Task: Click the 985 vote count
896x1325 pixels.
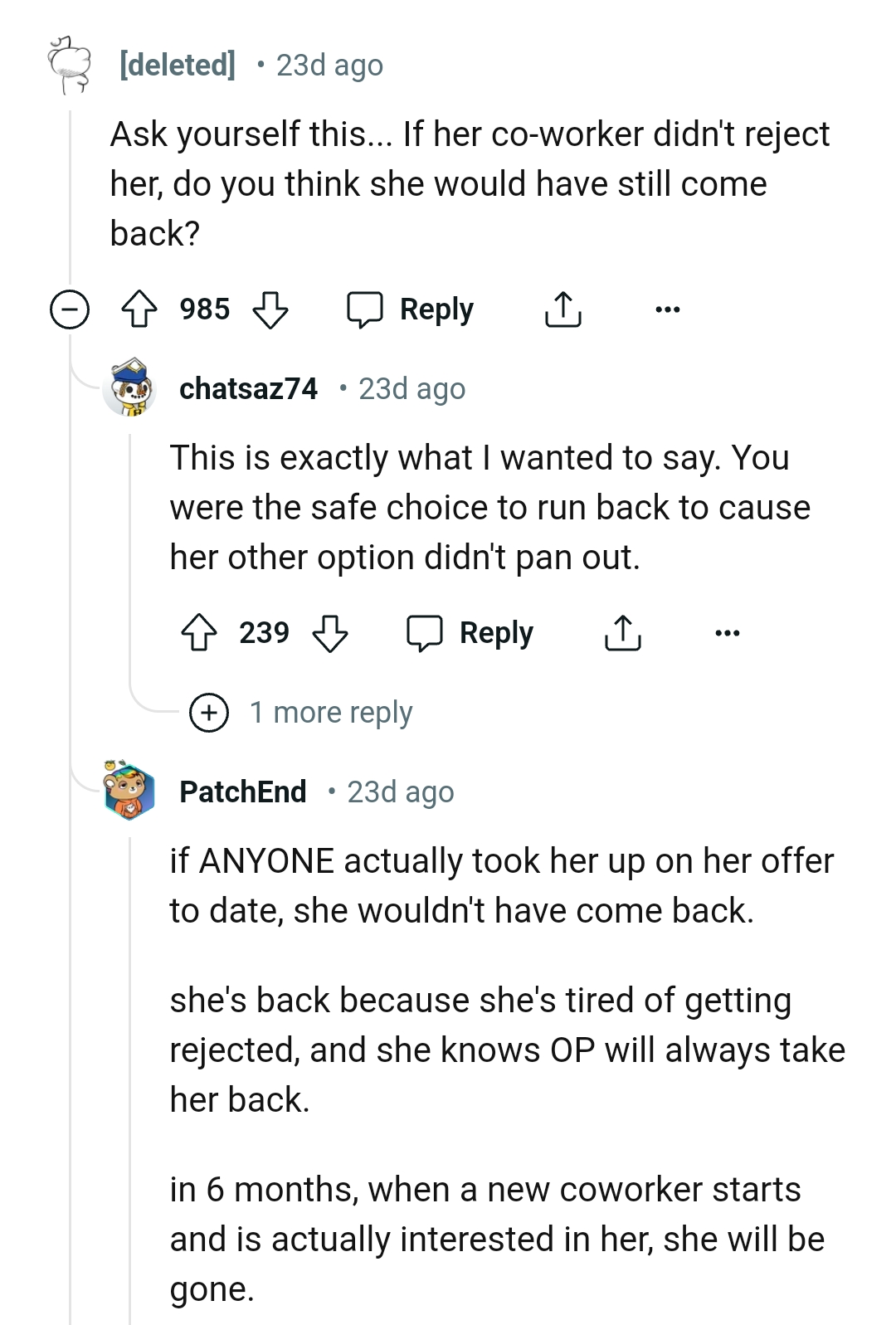Action: pos(204,309)
